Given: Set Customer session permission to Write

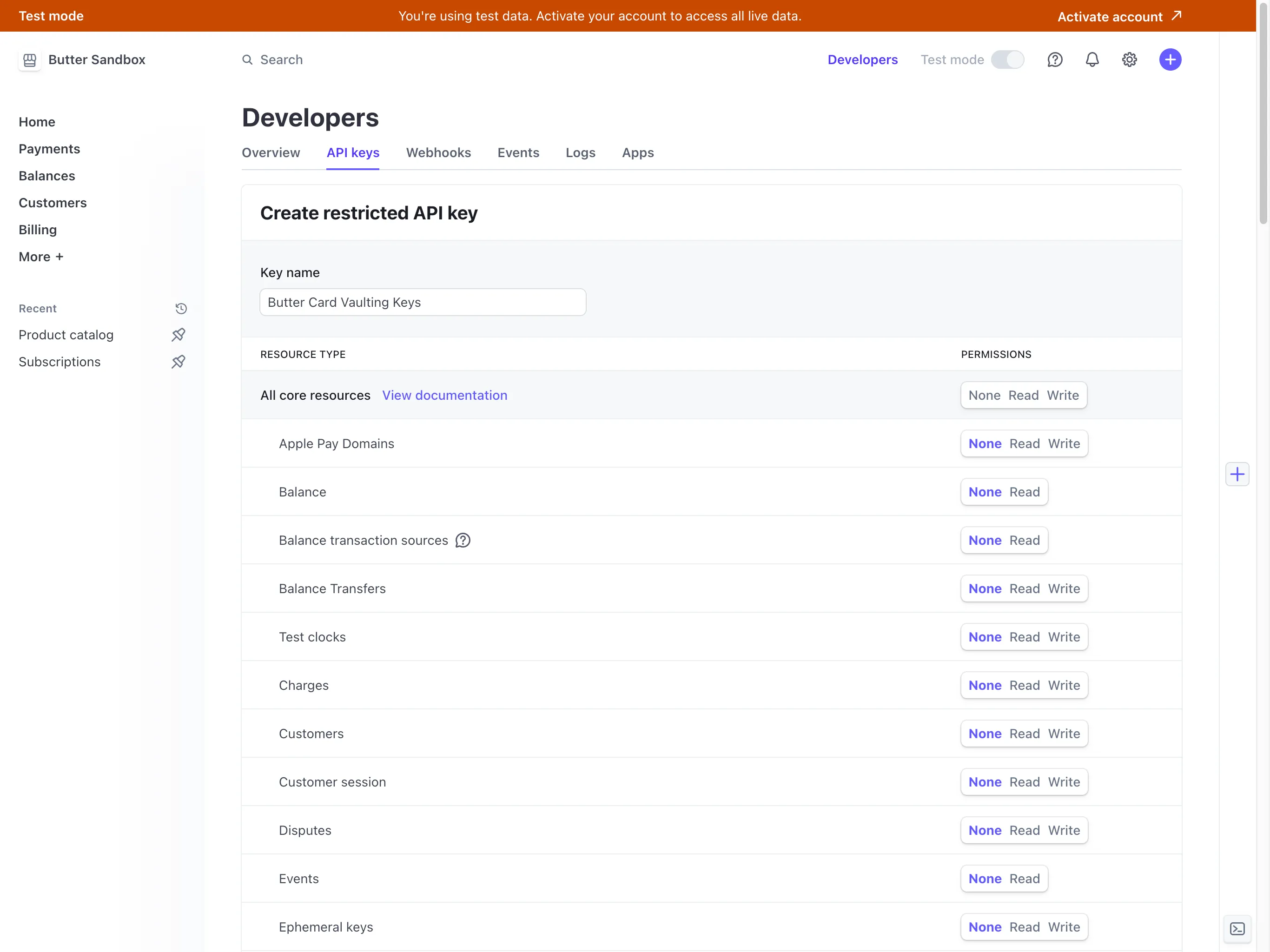Looking at the screenshot, I should [1064, 782].
